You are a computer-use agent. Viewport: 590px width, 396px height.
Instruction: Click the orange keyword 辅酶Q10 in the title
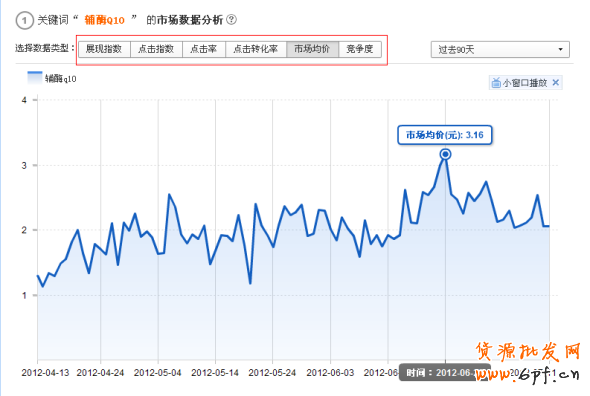point(104,20)
